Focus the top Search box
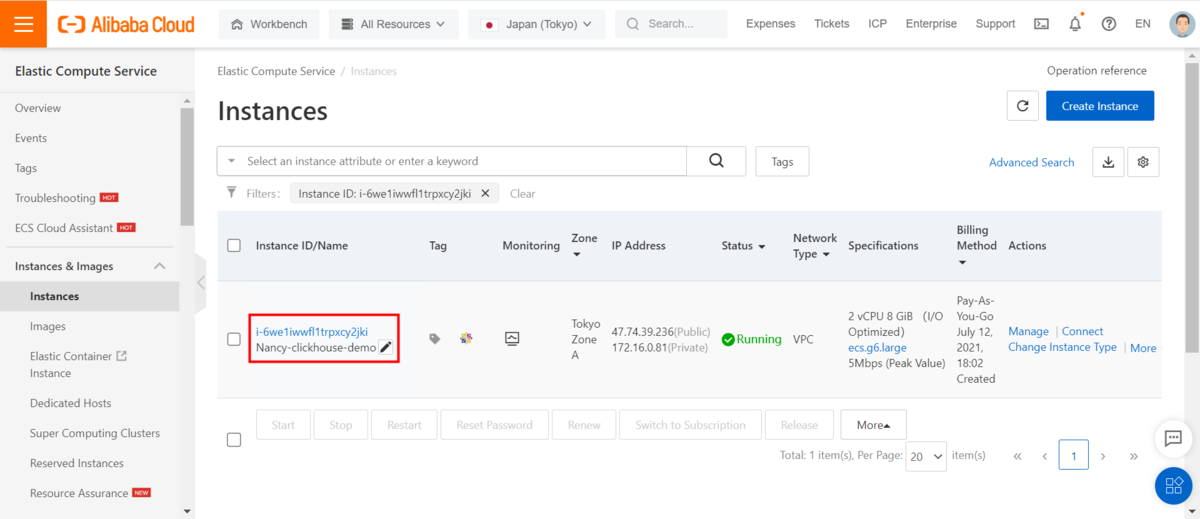 point(671,24)
